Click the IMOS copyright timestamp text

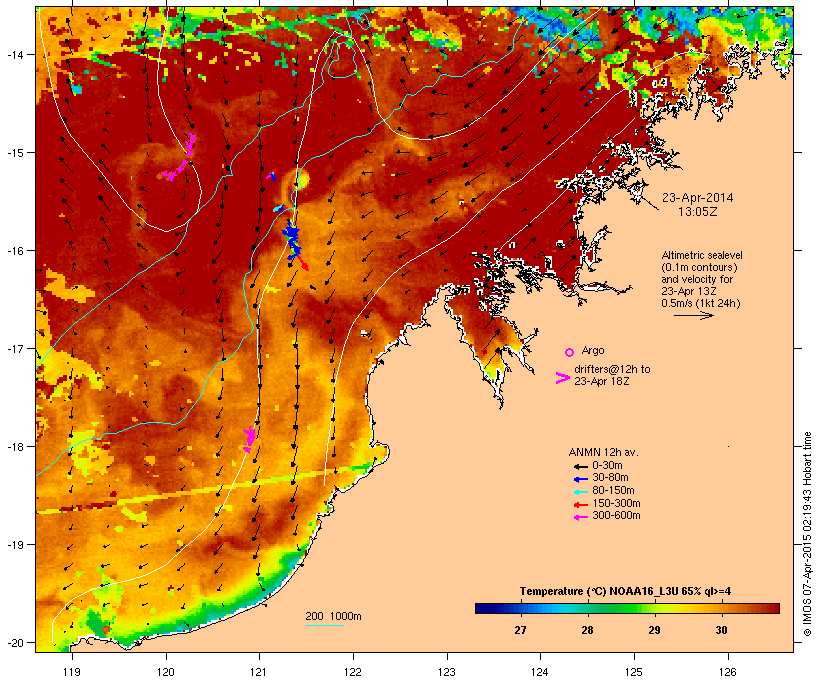[x=807, y=534]
